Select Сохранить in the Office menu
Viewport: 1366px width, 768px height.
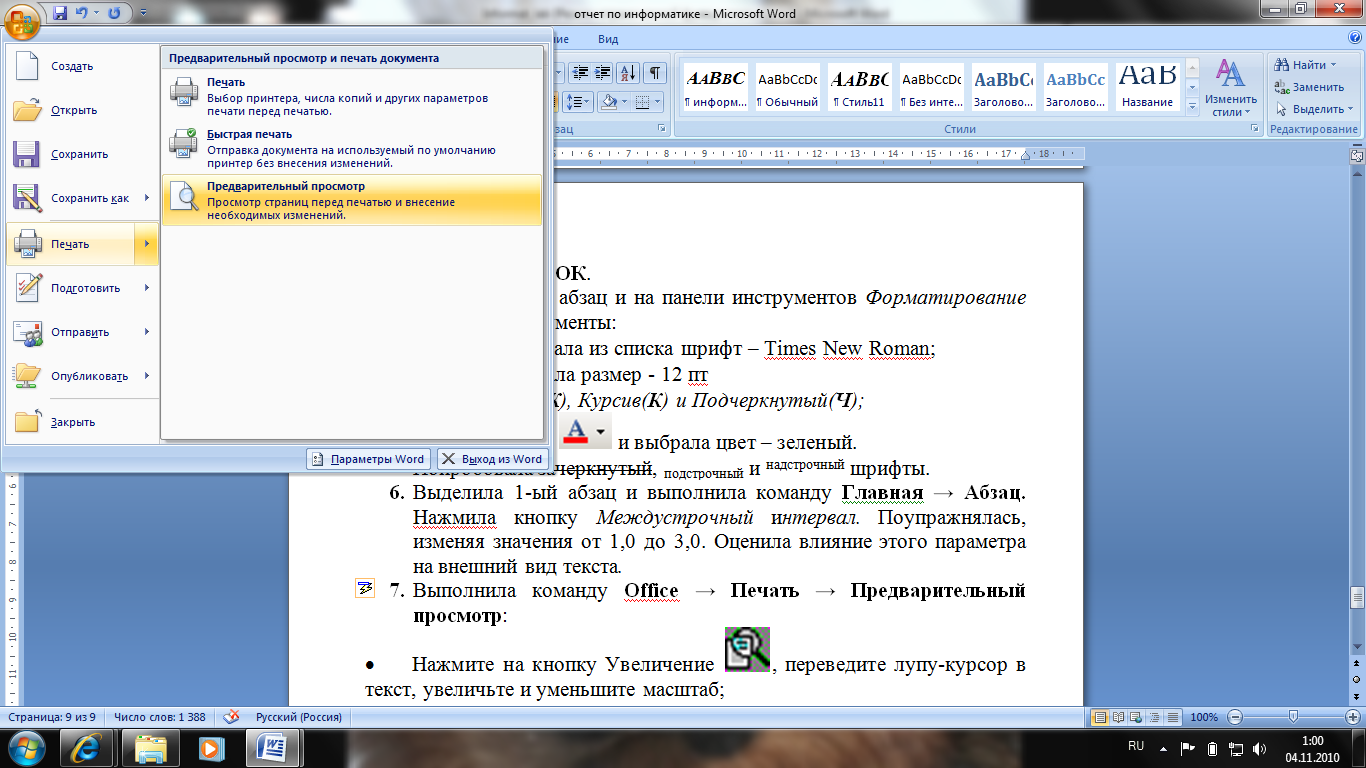pos(82,154)
